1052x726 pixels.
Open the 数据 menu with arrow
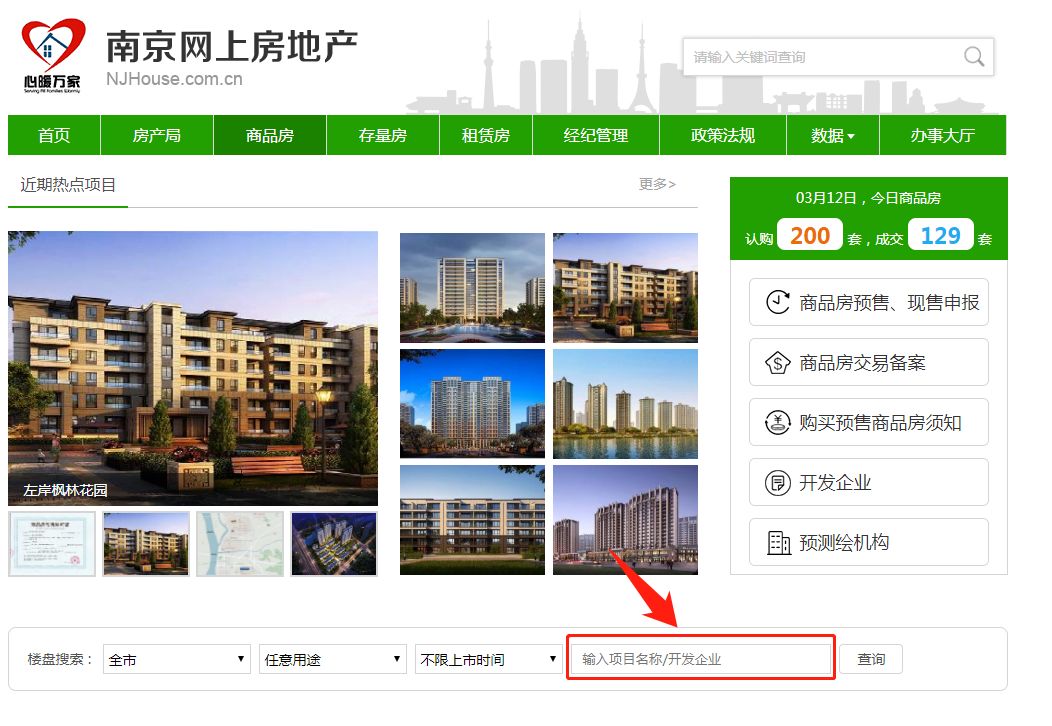point(833,136)
